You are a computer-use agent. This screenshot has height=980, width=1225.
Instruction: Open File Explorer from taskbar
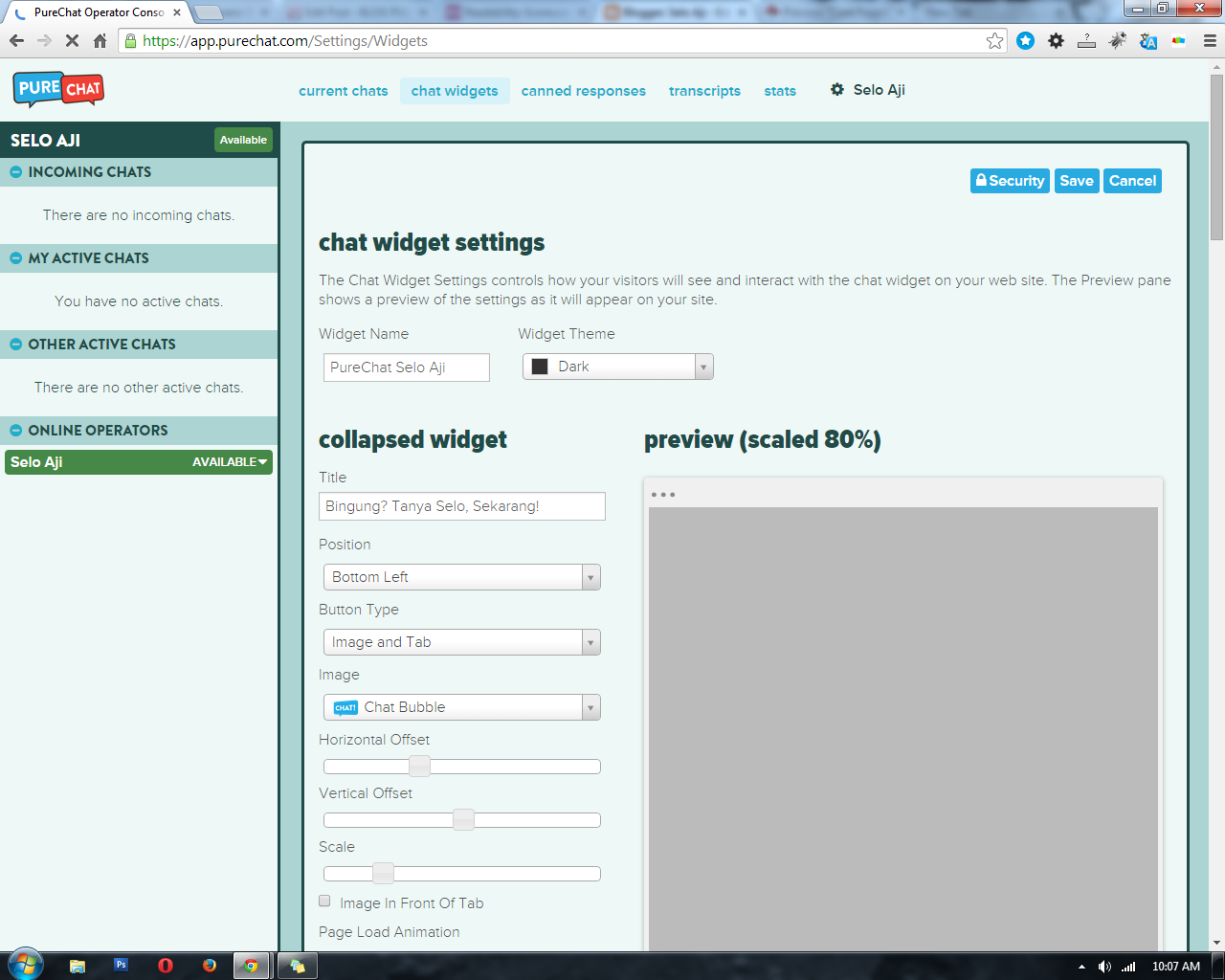(78, 966)
